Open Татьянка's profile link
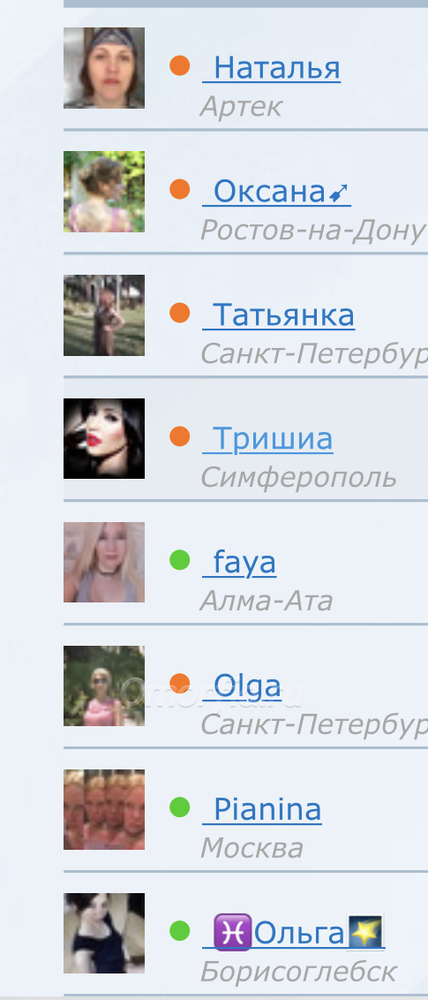Viewport: 428px width, 1000px height. [278, 315]
